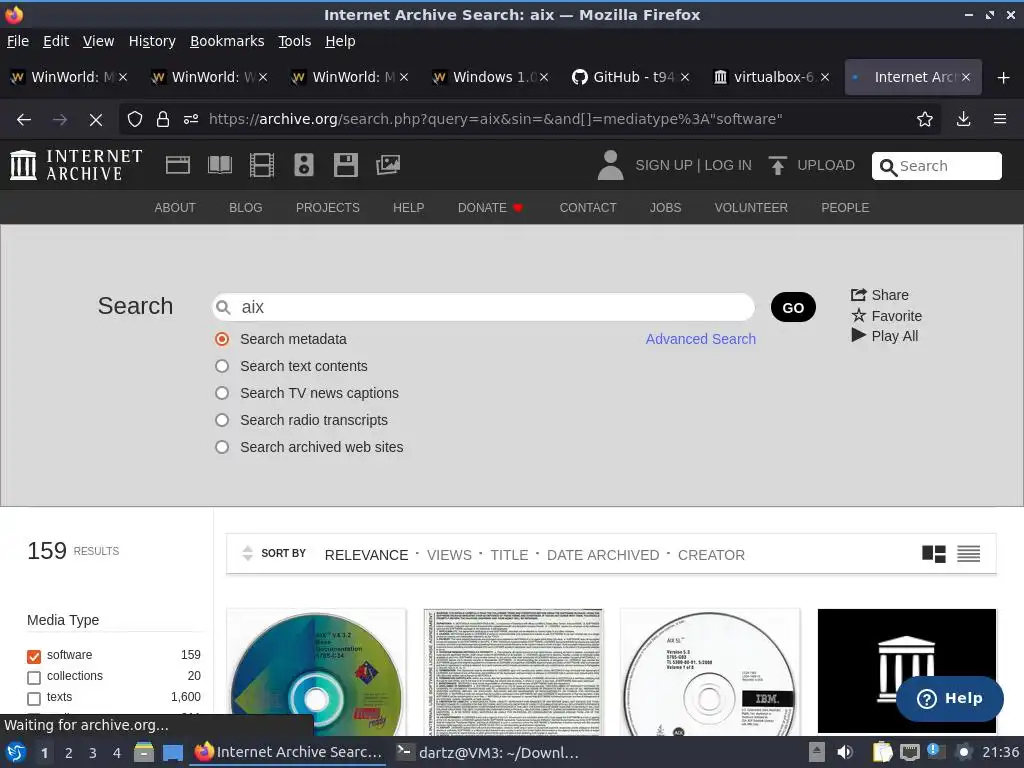Click the GO search button
This screenshot has width=1024, height=768.
coord(793,307)
